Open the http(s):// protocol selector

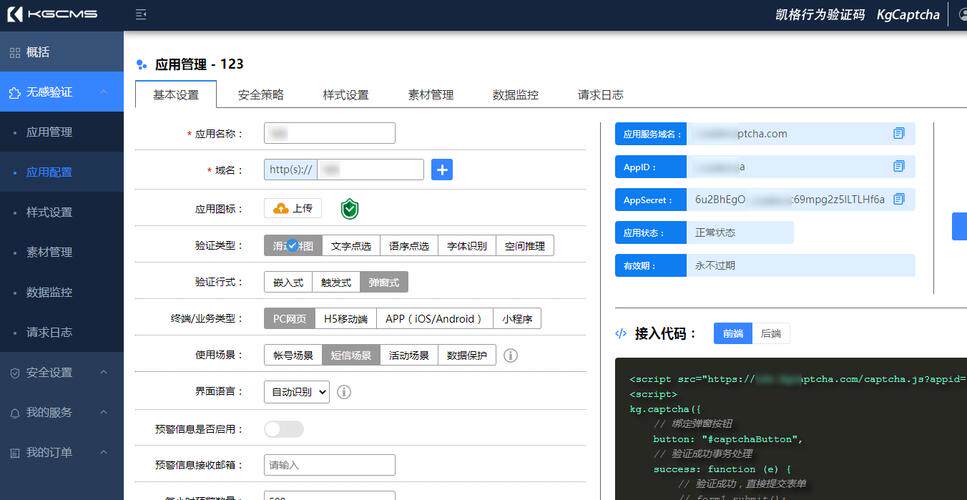click(290, 170)
